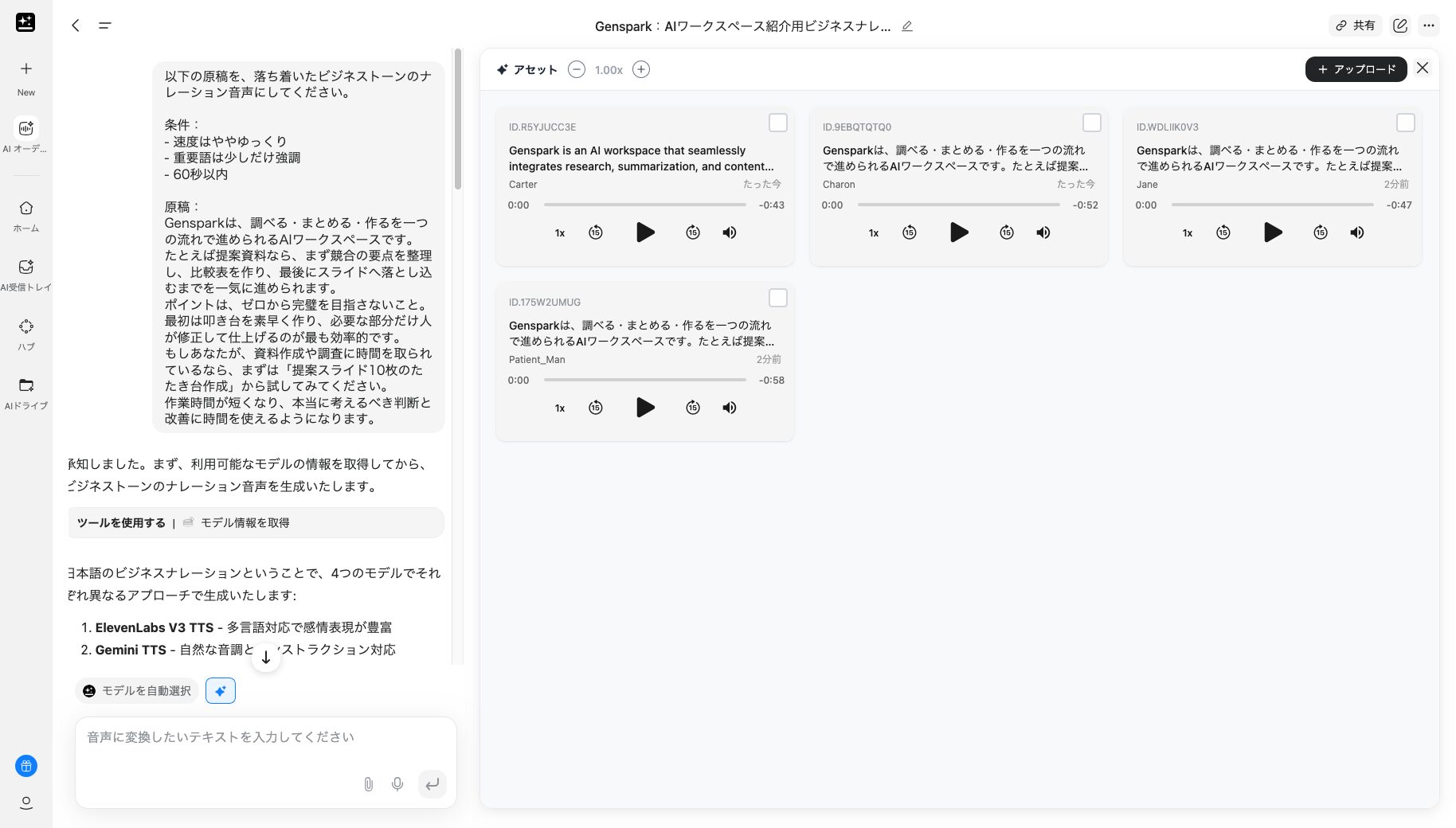
Task: Click the microphone icon in the input box
Action: [x=397, y=784]
